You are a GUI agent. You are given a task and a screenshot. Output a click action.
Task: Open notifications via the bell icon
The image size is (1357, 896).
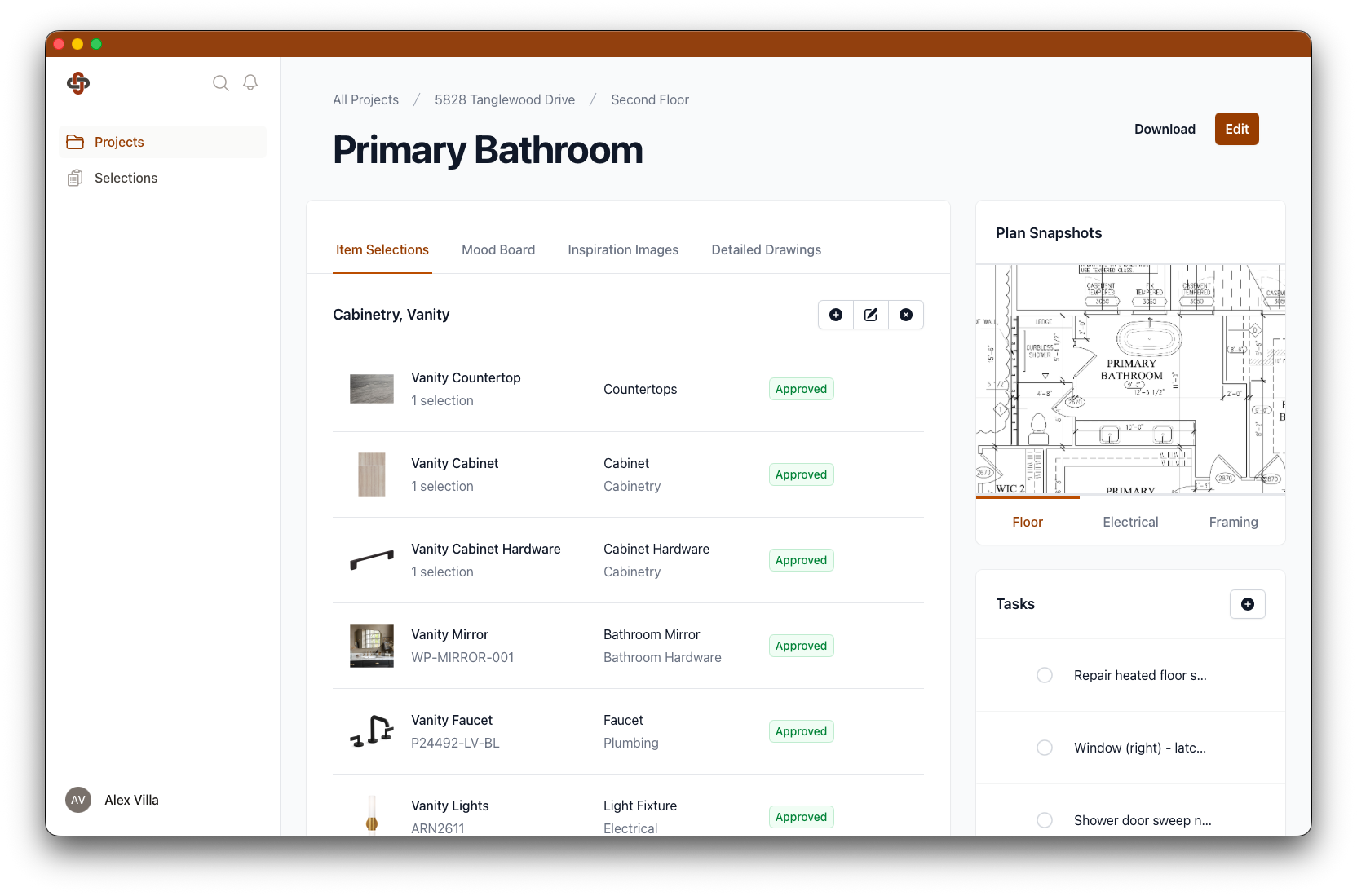pyautogui.click(x=250, y=82)
